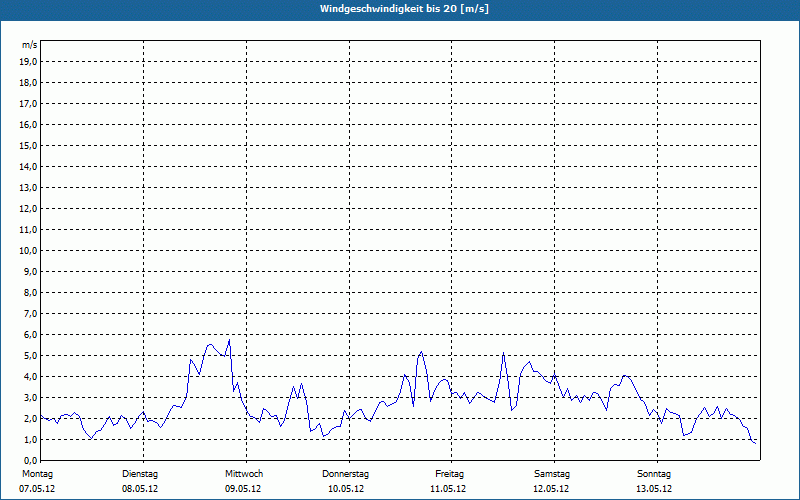Select the 5,0 axis label
Screen dimensions: 800x500
[x=31, y=356]
